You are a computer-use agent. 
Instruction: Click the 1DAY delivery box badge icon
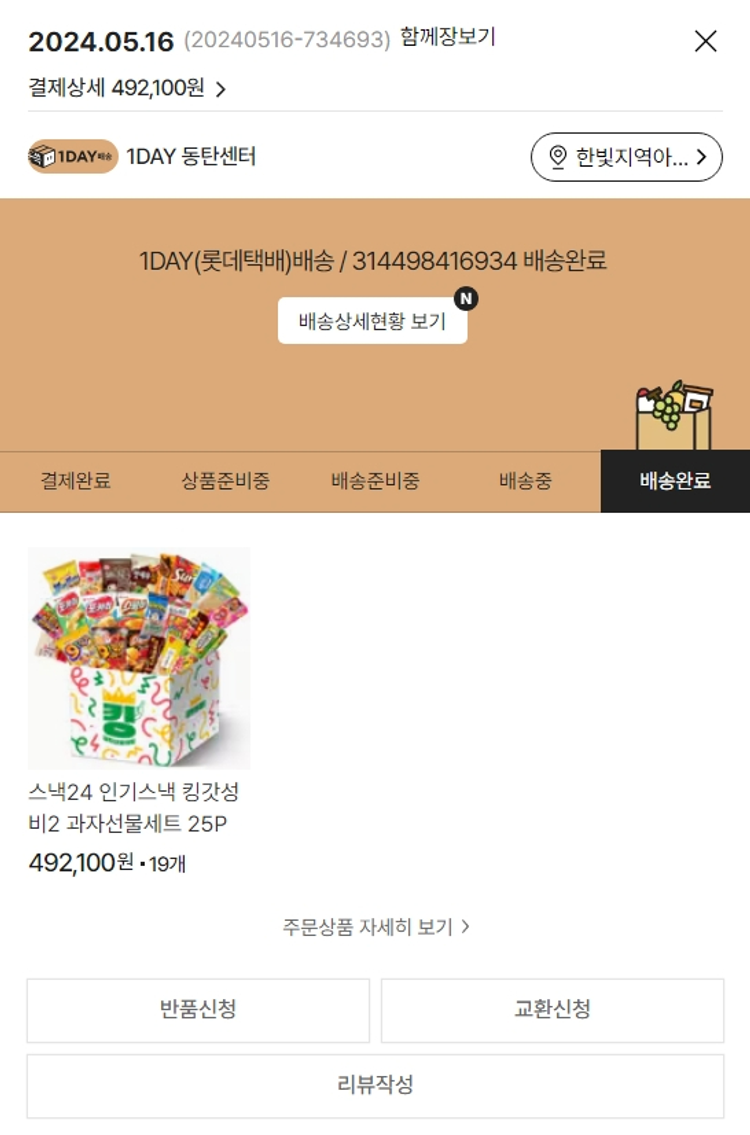point(73,156)
